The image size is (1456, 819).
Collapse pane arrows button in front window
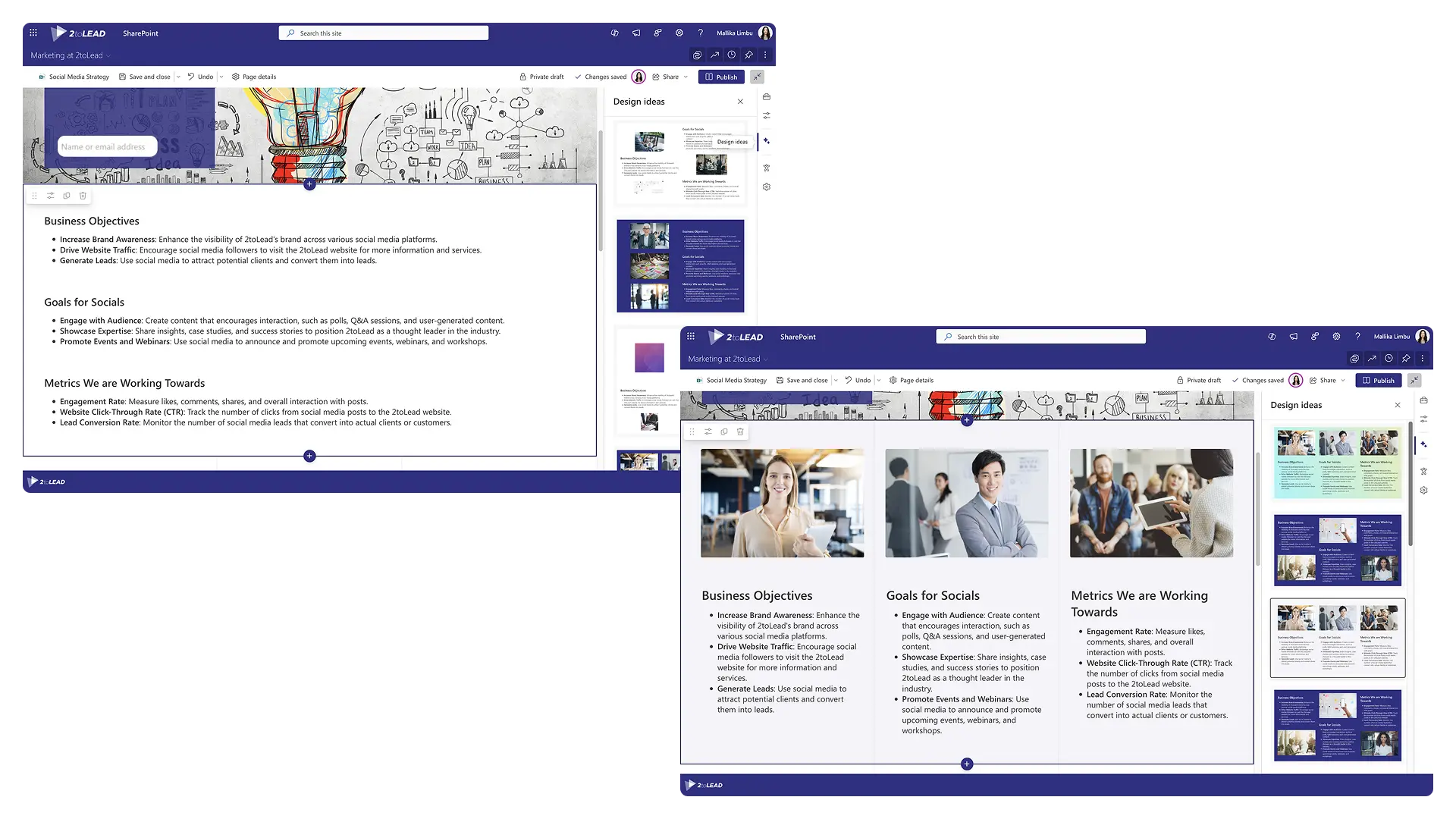[1414, 380]
